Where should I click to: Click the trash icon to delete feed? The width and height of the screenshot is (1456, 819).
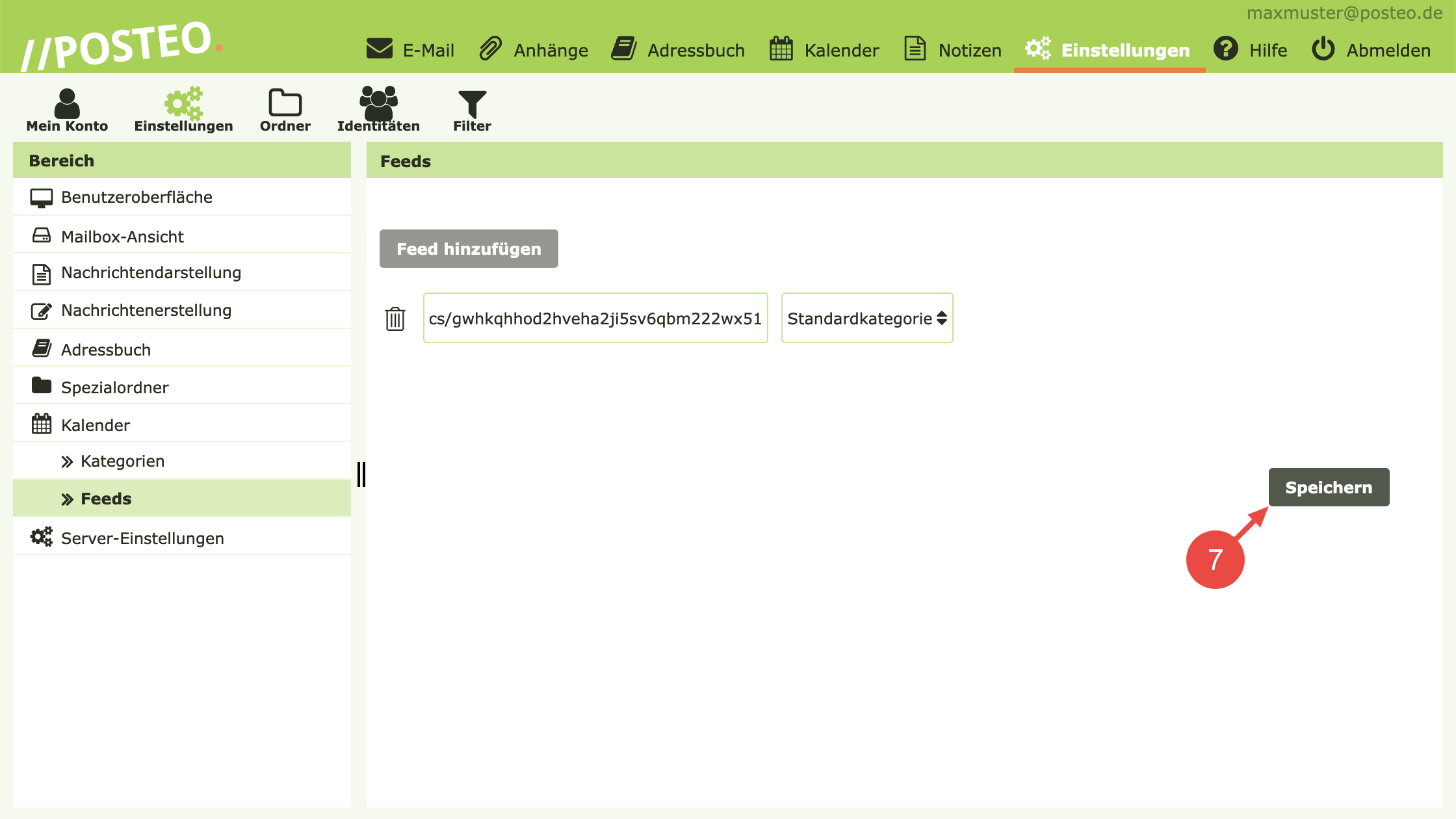(x=395, y=318)
